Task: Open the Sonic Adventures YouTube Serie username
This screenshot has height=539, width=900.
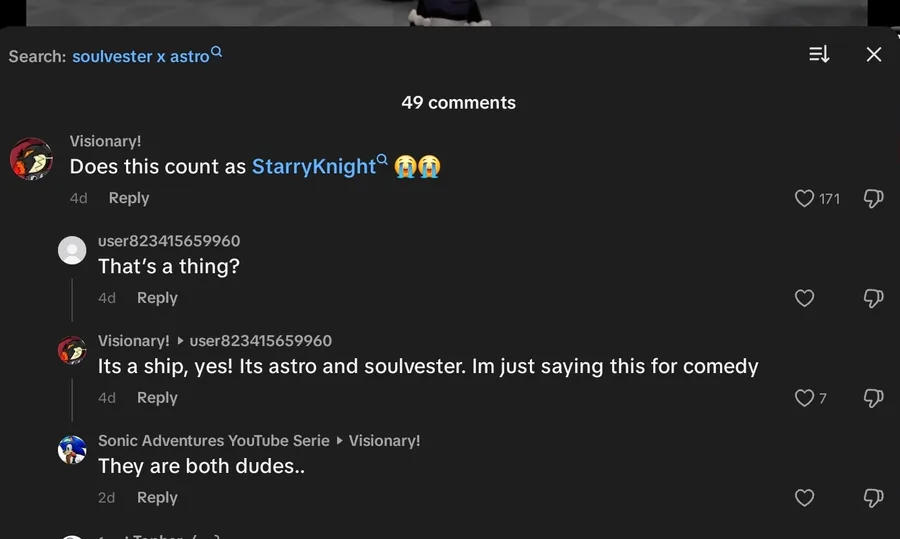Action: 213,441
